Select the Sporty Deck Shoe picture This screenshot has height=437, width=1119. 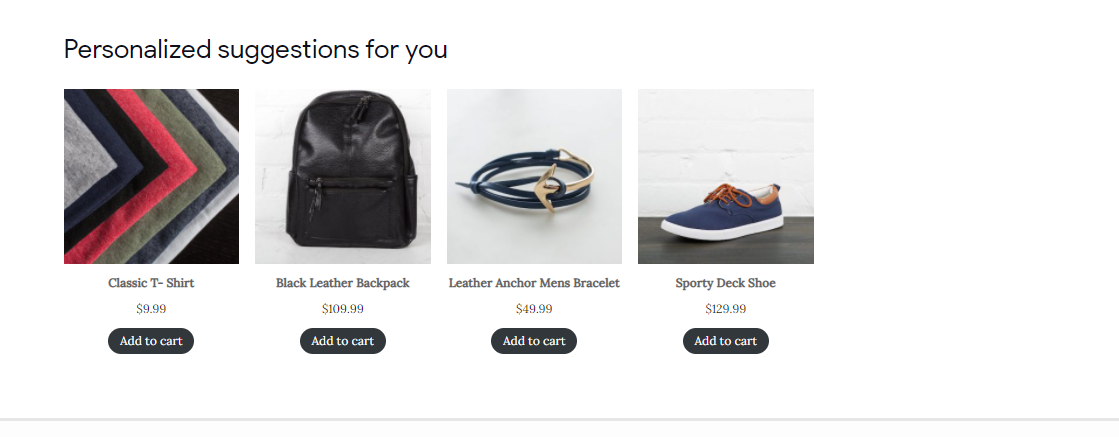pyautogui.click(x=726, y=176)
